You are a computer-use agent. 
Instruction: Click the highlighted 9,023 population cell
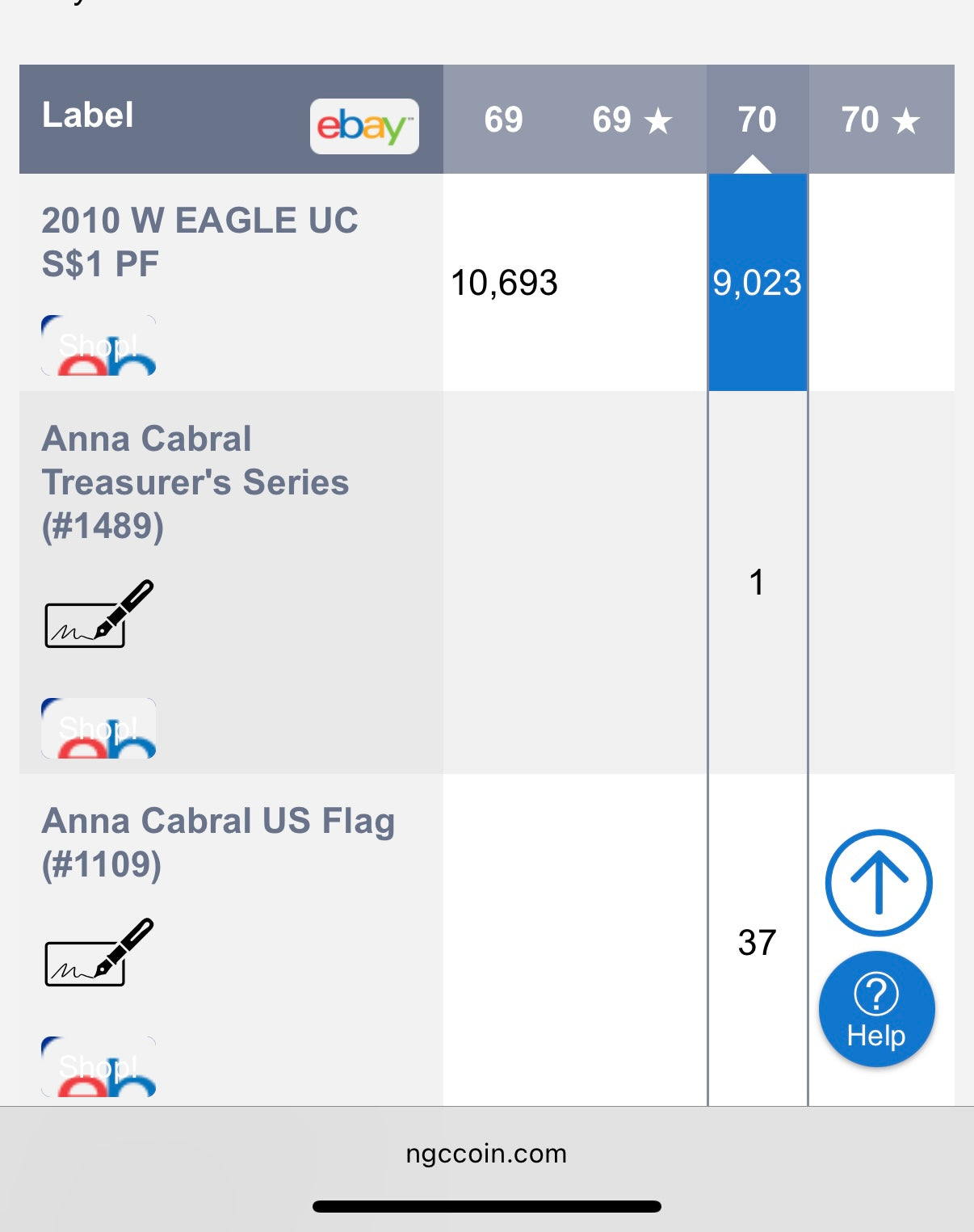tap(757, 283)
